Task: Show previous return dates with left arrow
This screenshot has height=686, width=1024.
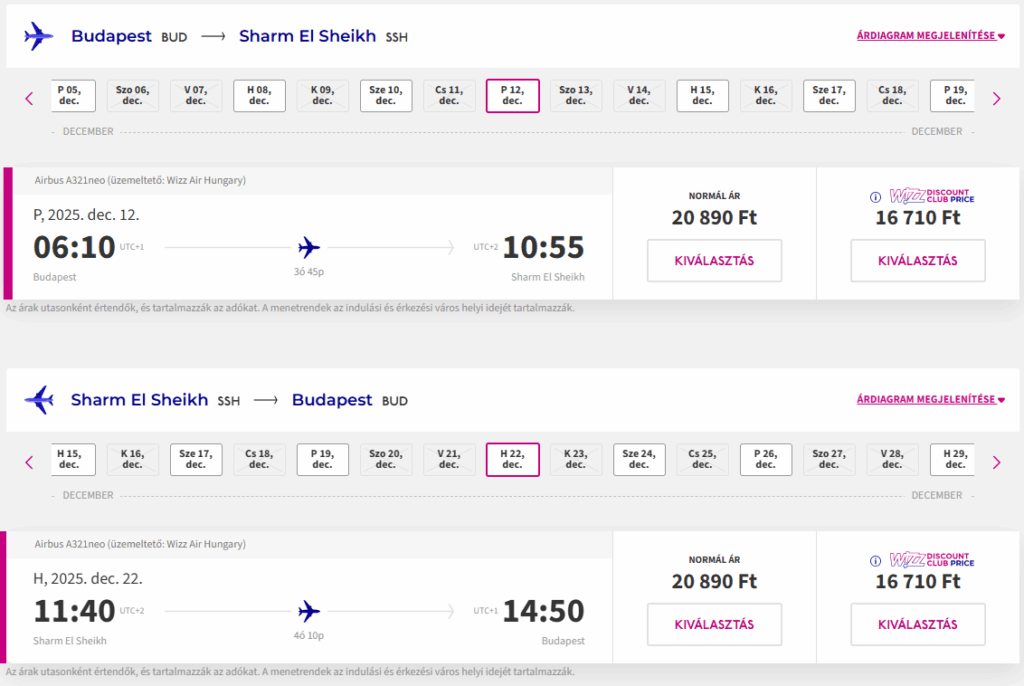Action: pos(29,462)
